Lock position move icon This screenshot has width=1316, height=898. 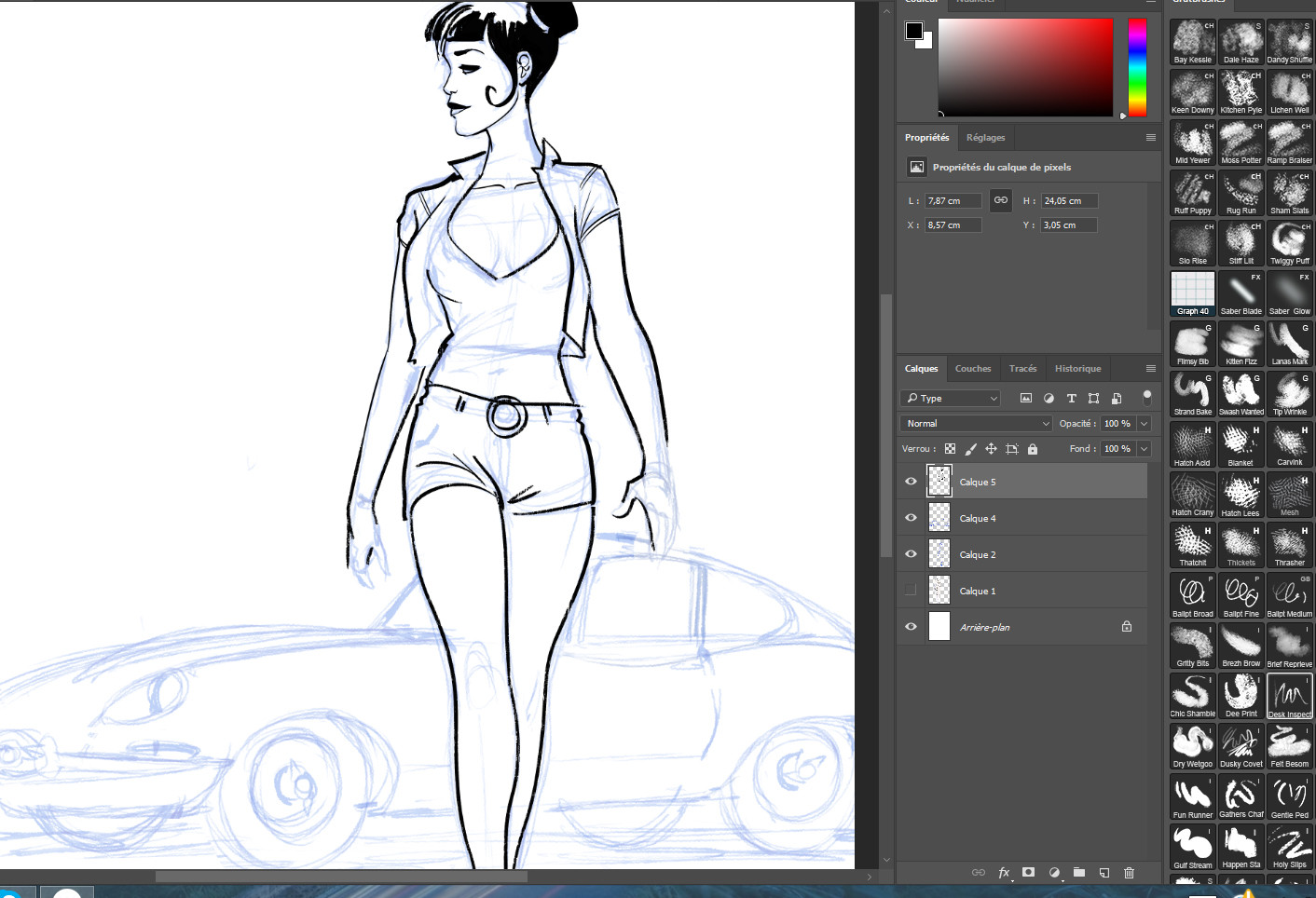(991, 449)
